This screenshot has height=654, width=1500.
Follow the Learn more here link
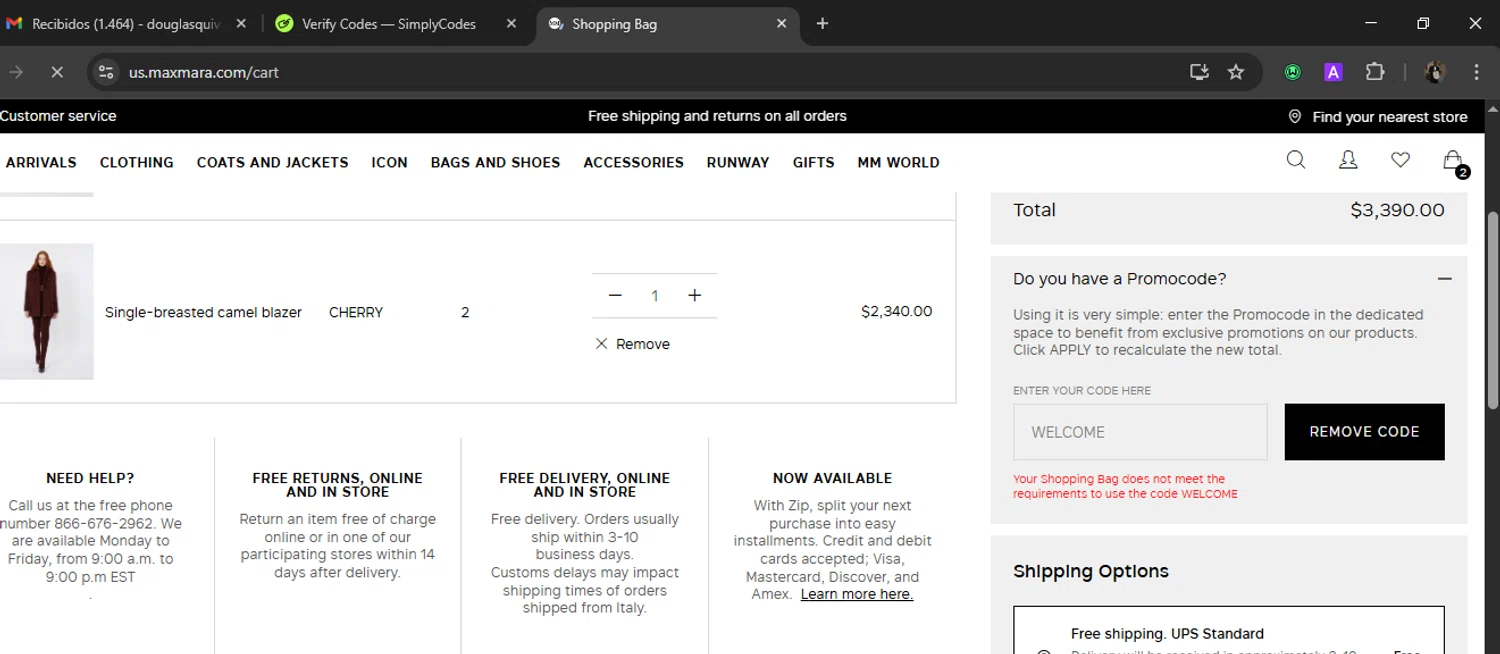(857, 594)
